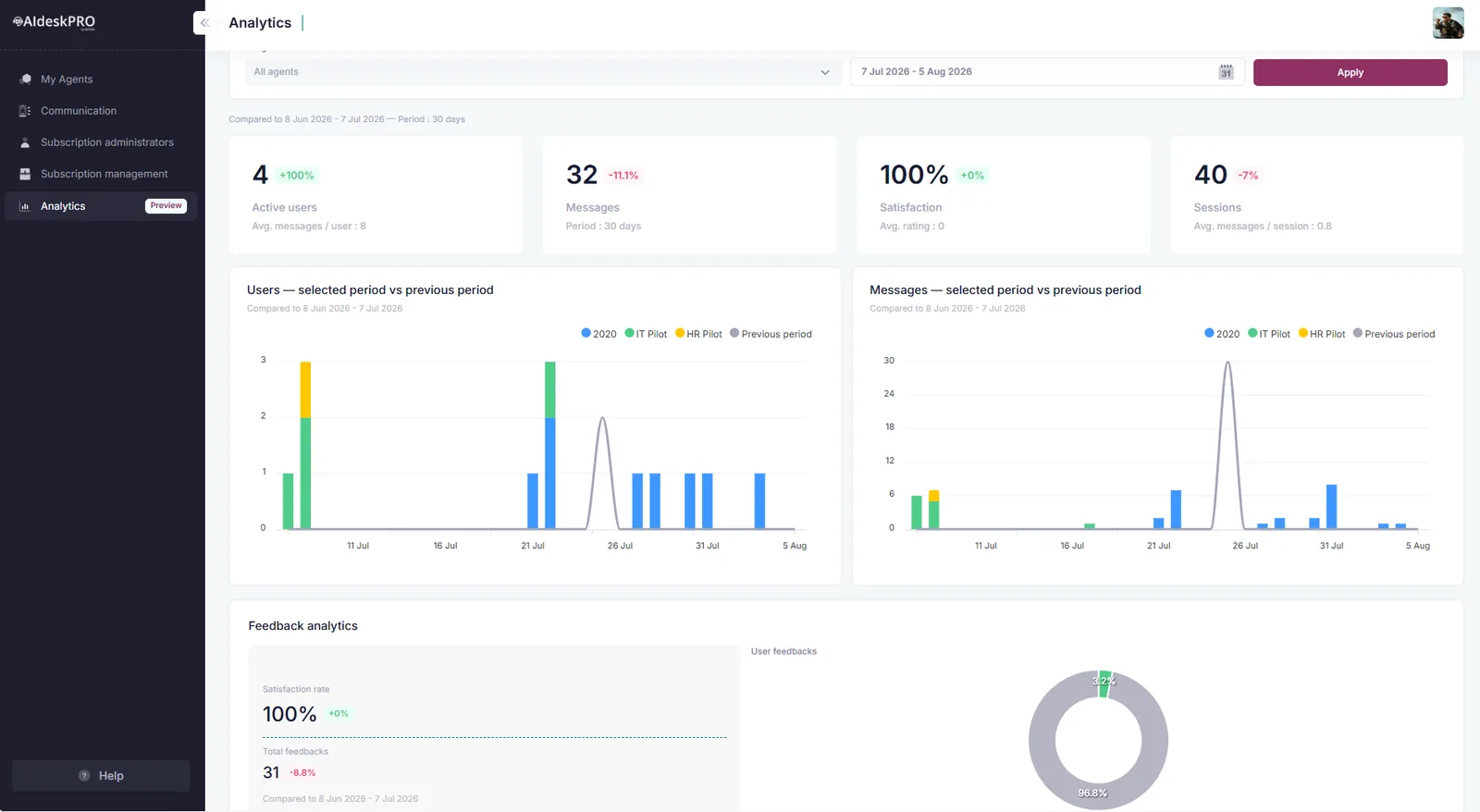
Task: Click the +100% change badge
Action: pyautogui.click(x=297, y=176)
